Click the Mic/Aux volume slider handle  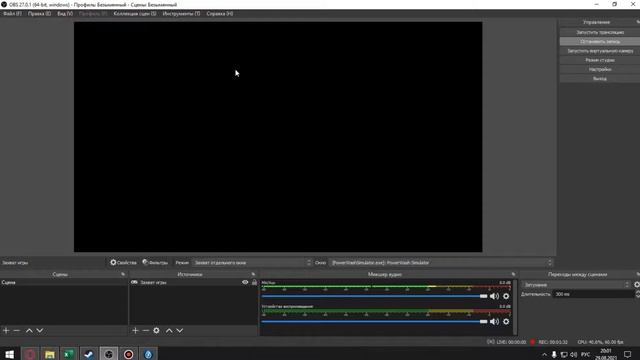[x=483, y=296]
